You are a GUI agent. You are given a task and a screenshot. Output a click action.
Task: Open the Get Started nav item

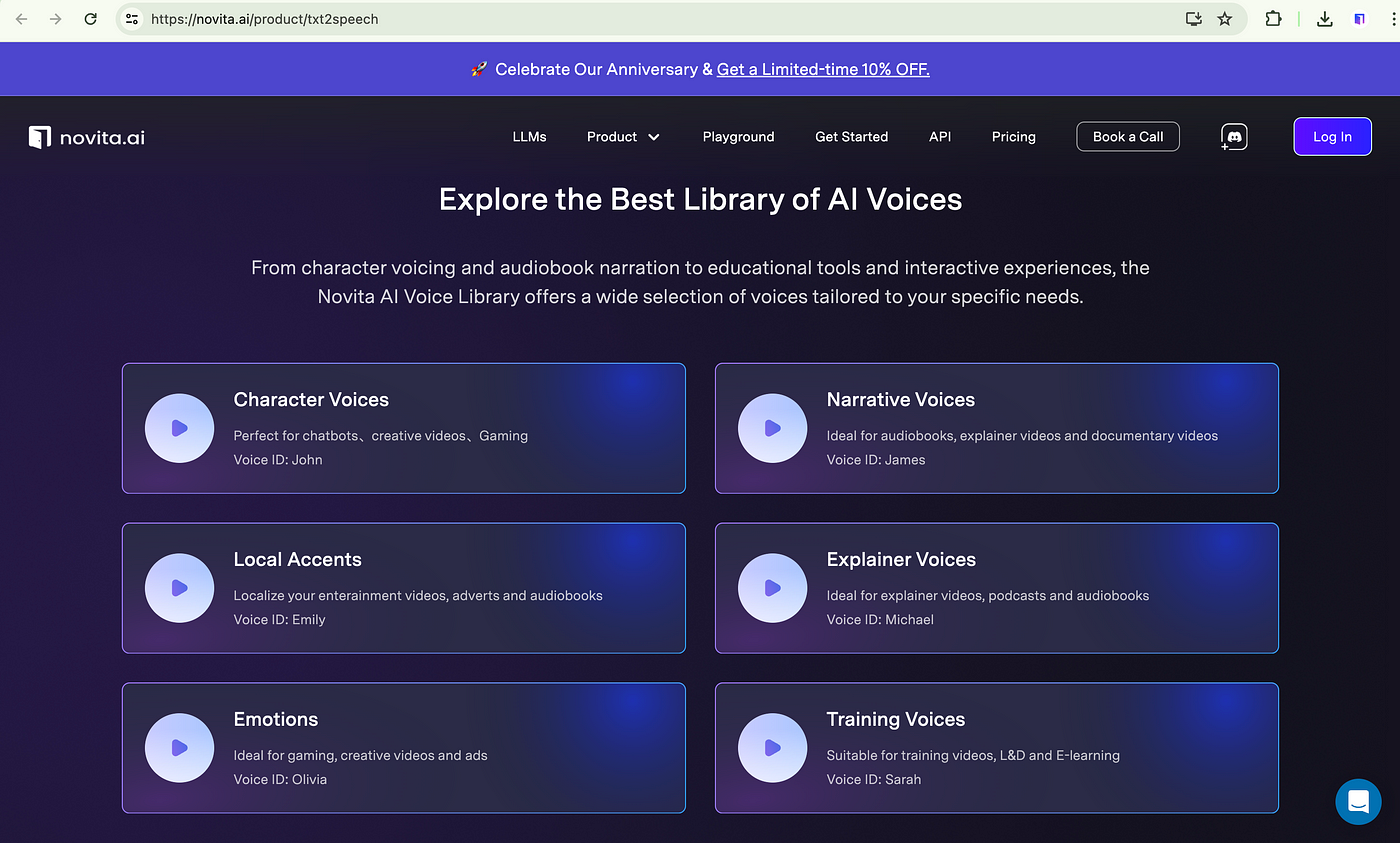851,137
